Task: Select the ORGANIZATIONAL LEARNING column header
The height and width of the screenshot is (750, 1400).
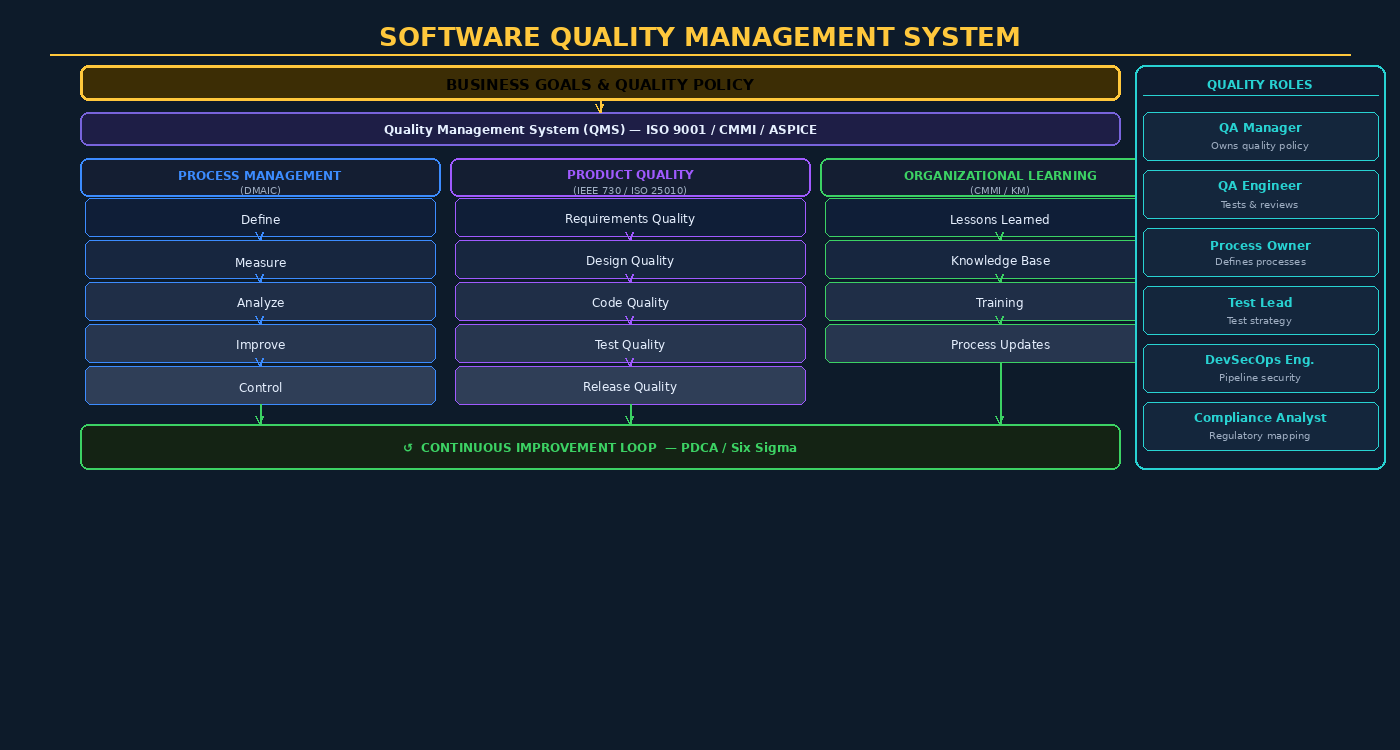Action: click(x=1000, y=177)
